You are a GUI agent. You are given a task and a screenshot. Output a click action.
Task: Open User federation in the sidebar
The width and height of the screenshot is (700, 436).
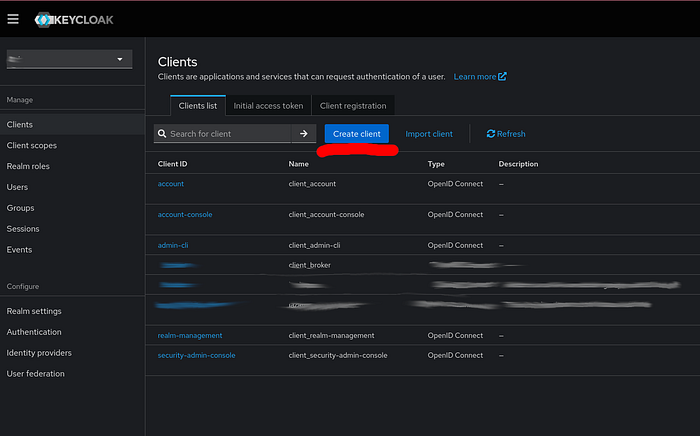tap(72, 374)
